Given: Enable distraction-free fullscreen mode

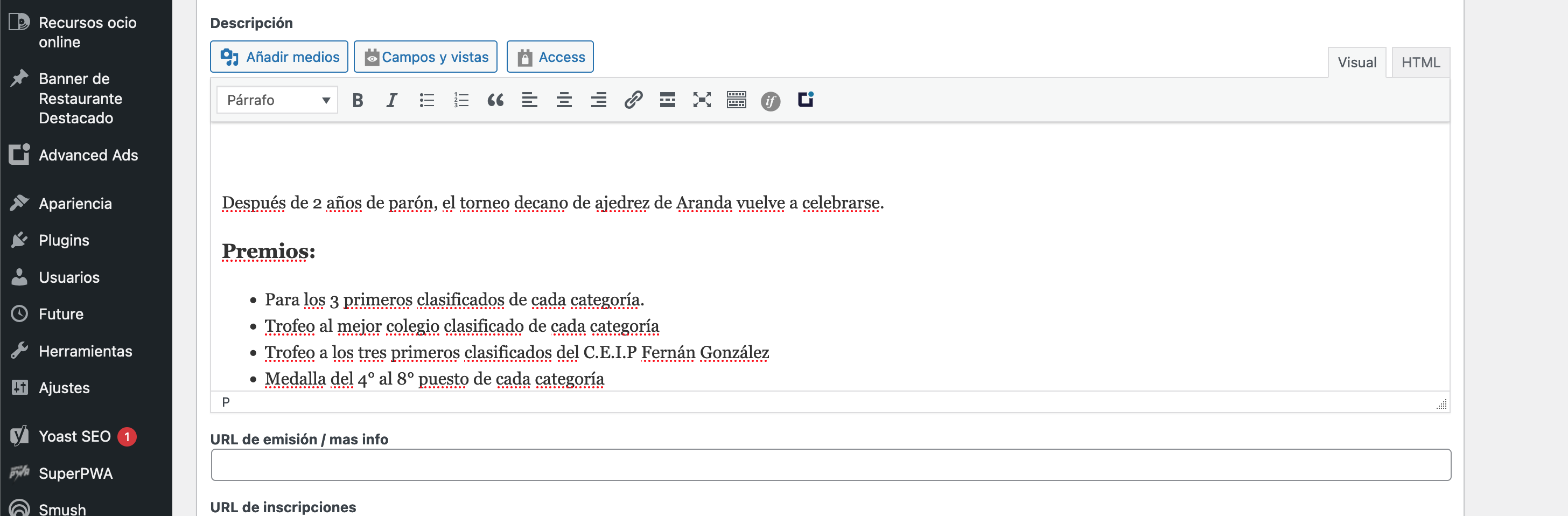Looking at the screenshot, I should point(702,100).
